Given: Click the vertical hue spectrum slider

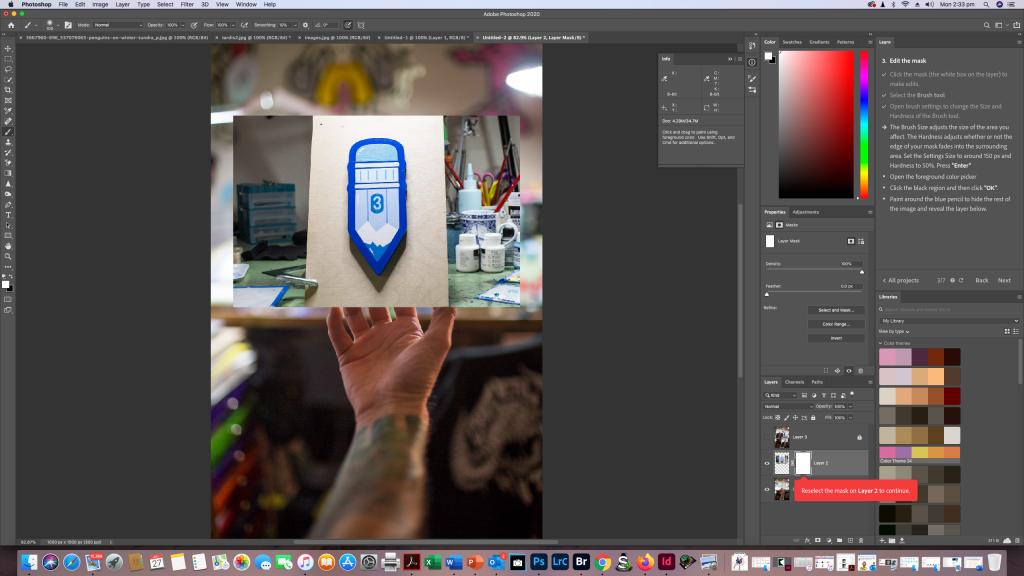Looking at the screenshot, I should pyautogui.click(x=864, y=124).
